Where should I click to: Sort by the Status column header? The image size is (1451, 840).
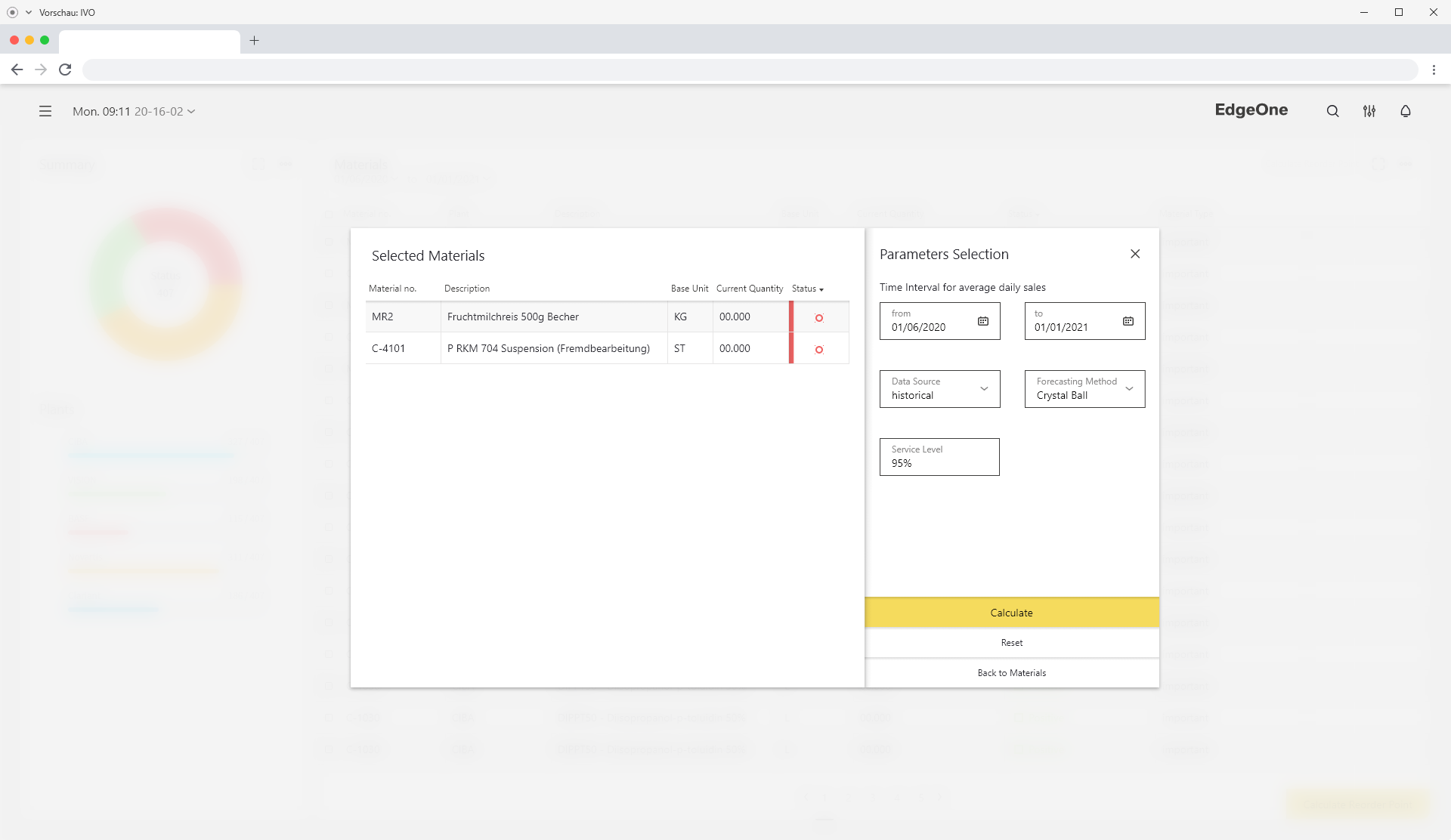(x=807, y=289)
